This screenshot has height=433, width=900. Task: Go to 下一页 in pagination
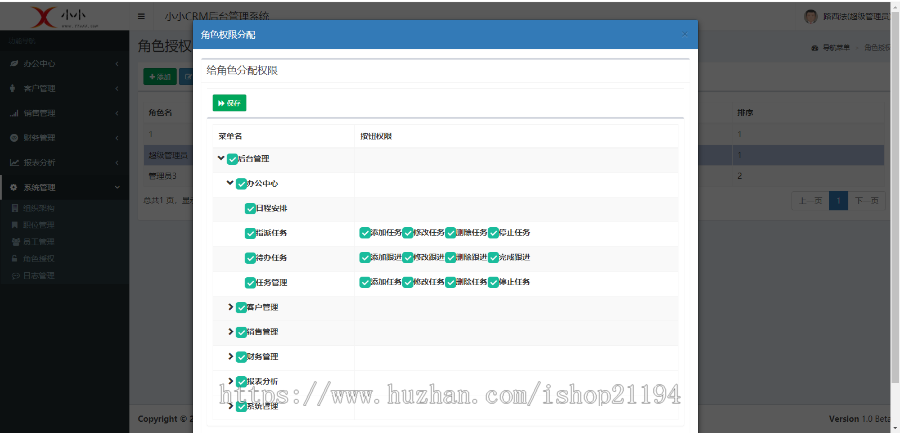coord(866,200)
